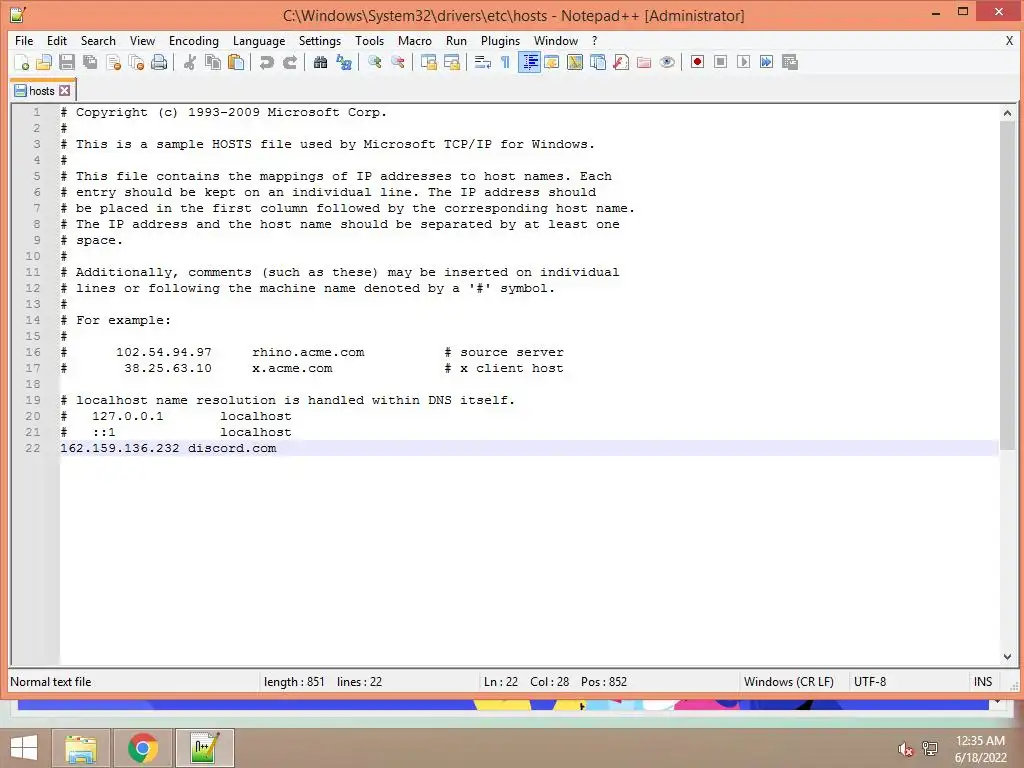Open the Window menu
The width and height of the screenshot is (1024, 768).
556,40
